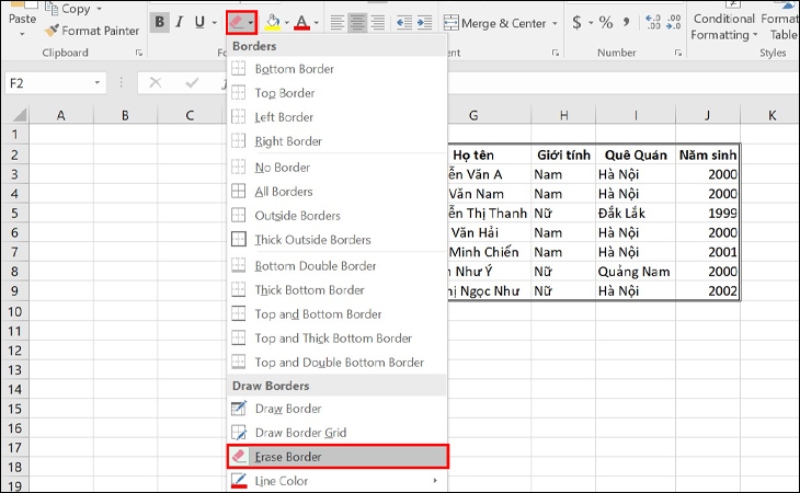Apply Percent Style format
The height and width of the screenshot is (493, 800).
606,22
